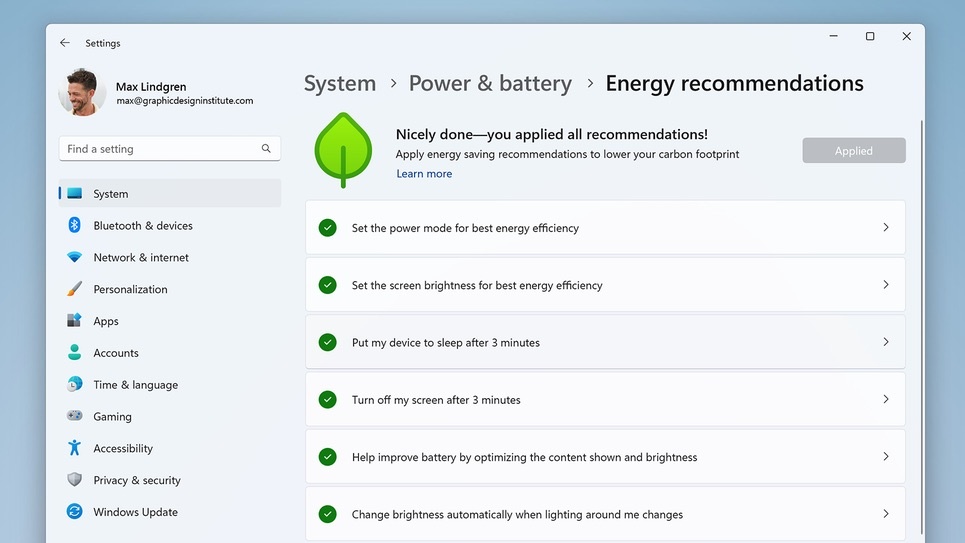This screenshot has height=543, width=965.
Task: Click green checkmark beside device sleep recommendation
Action: coord(327,342)
